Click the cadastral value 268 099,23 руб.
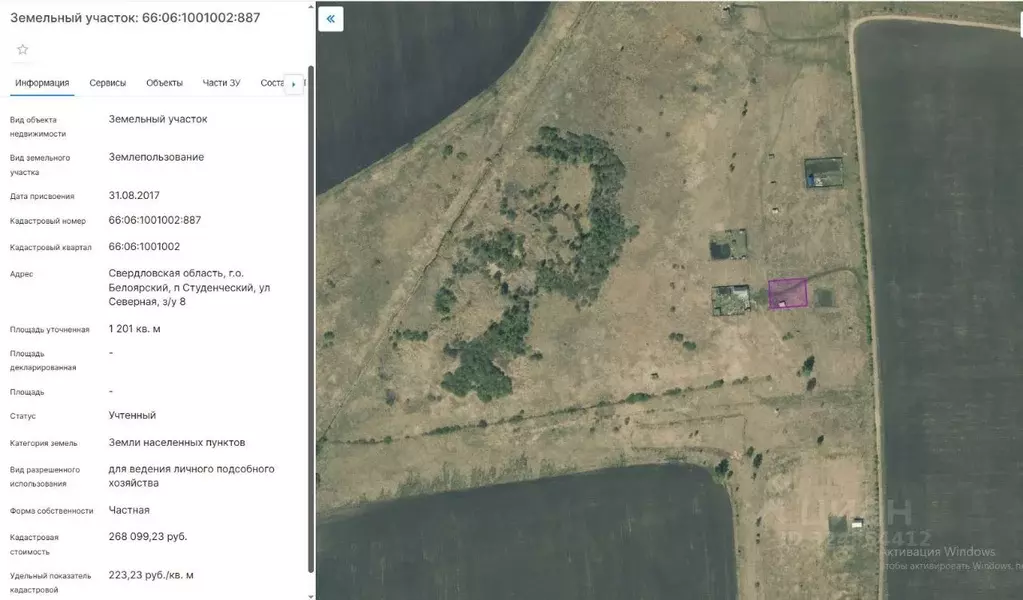Image resolution: width=1023 pixels, height=600 pixels. click(x=147, y=536)
